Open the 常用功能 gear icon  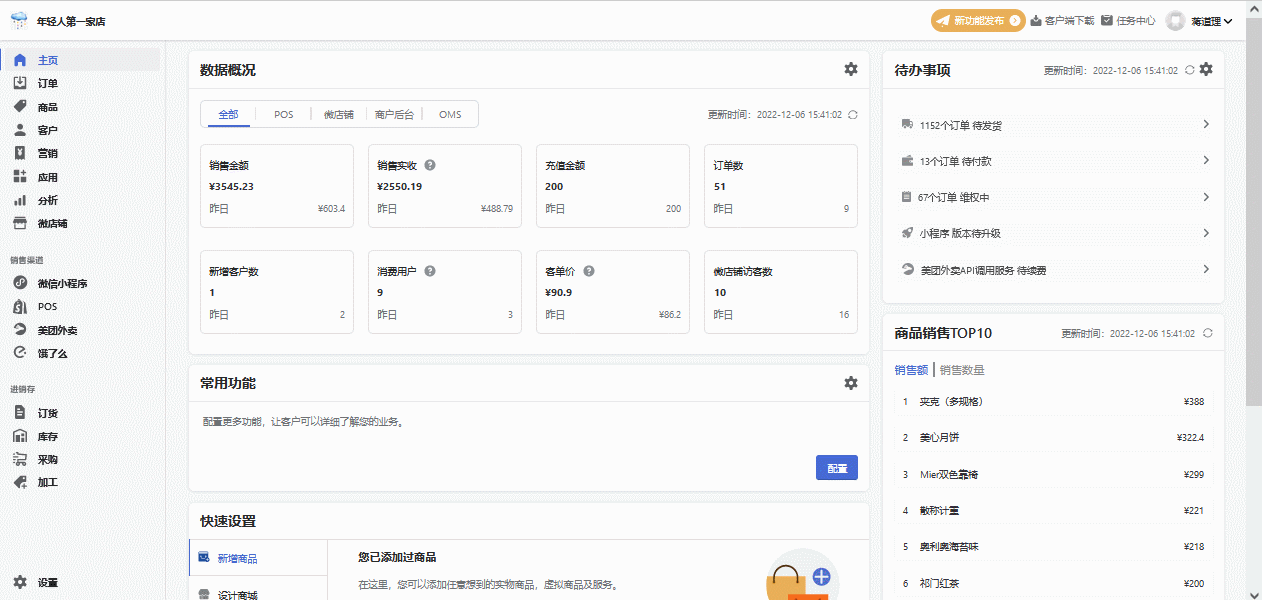pos(850,383)
